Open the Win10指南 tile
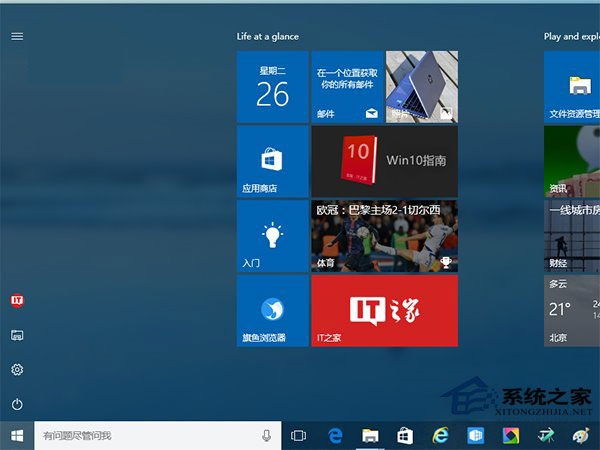 coord(385,161)
